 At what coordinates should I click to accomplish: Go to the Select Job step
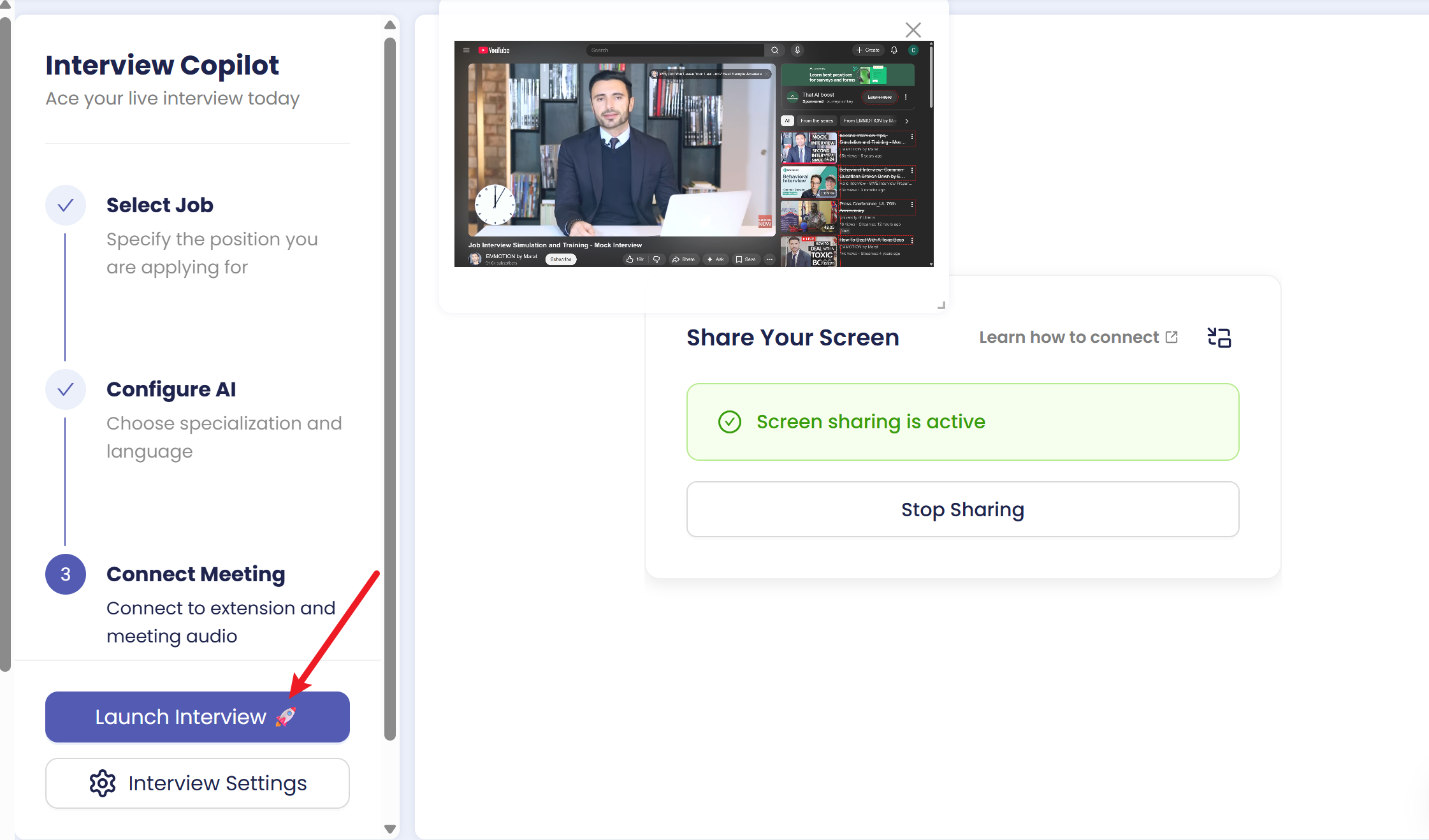click(160, 205)
